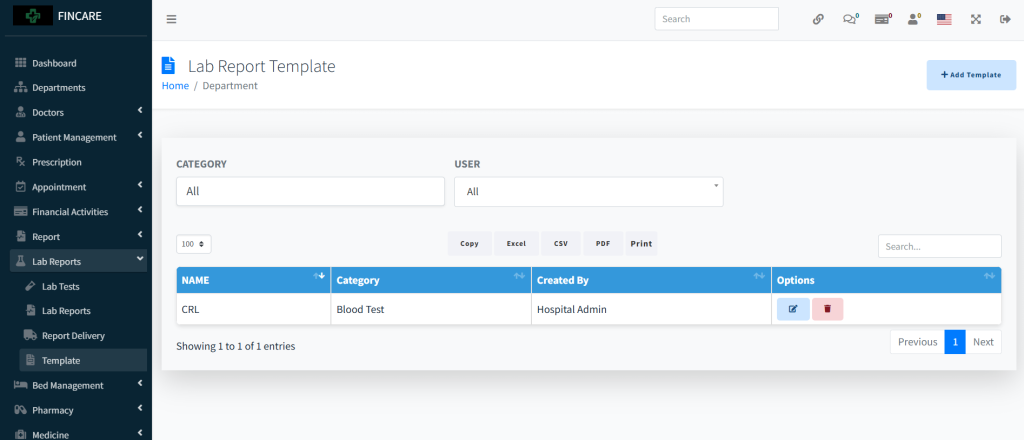Screen dimensions: 1024x440
Task: Export the table with Excel button
Action: click(516, 244)
